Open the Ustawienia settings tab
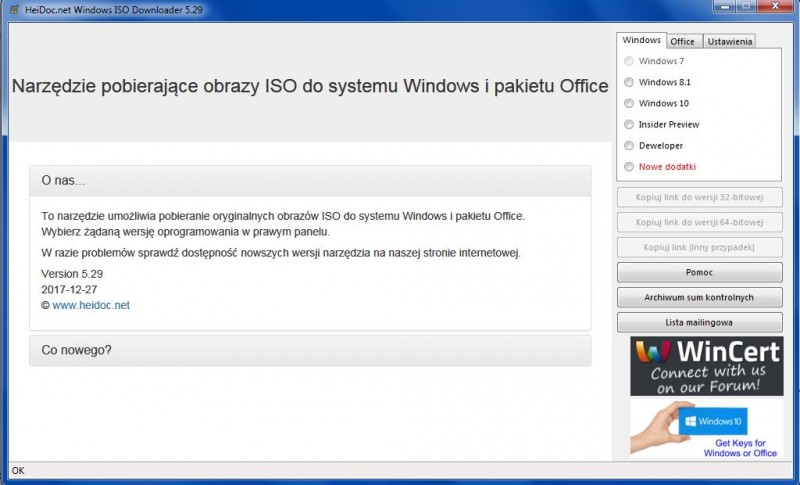The height and width of the screenshot is (485, 800). tap(730, 42)
